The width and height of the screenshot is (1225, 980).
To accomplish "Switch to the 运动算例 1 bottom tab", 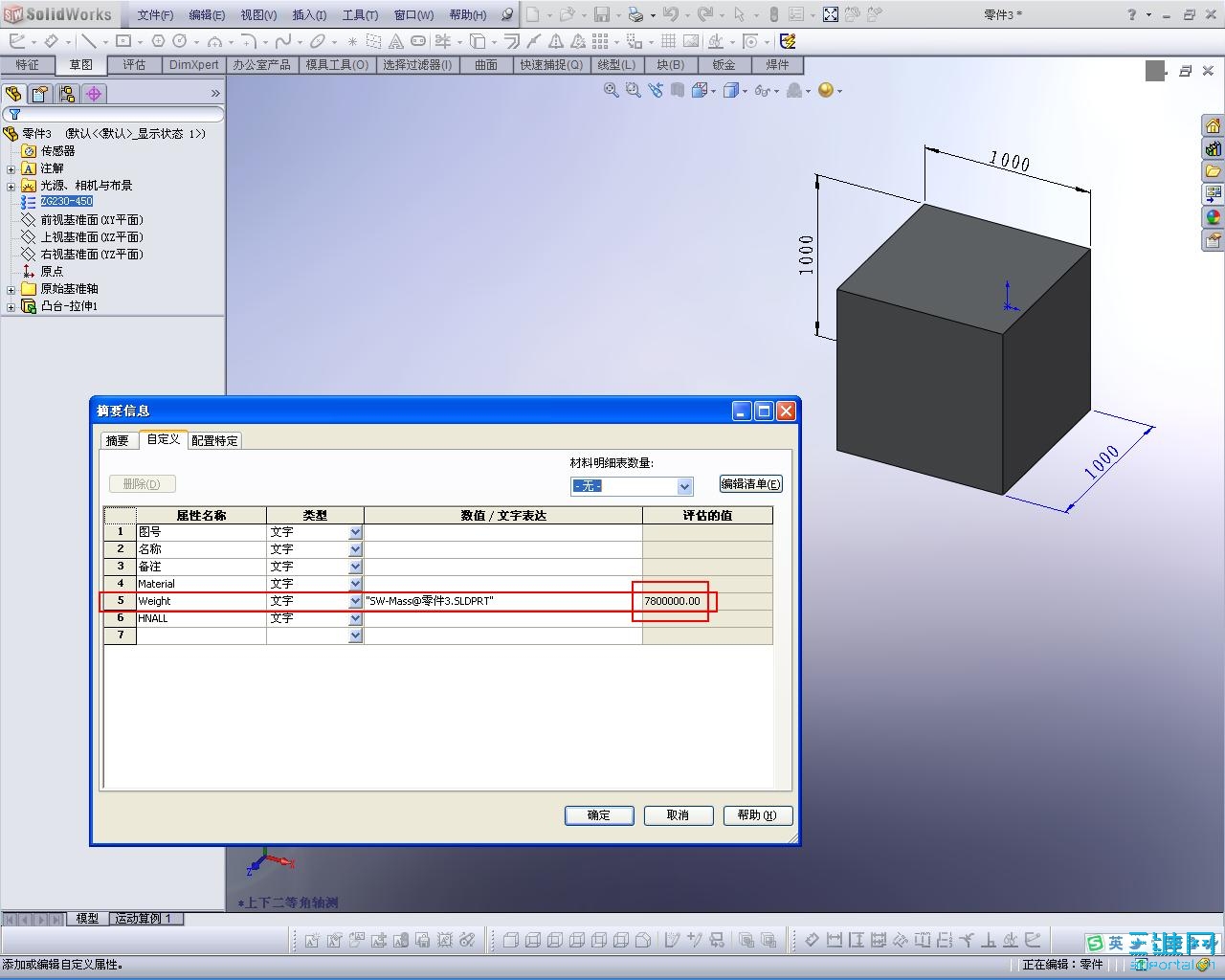I will (x=145, y=919).
